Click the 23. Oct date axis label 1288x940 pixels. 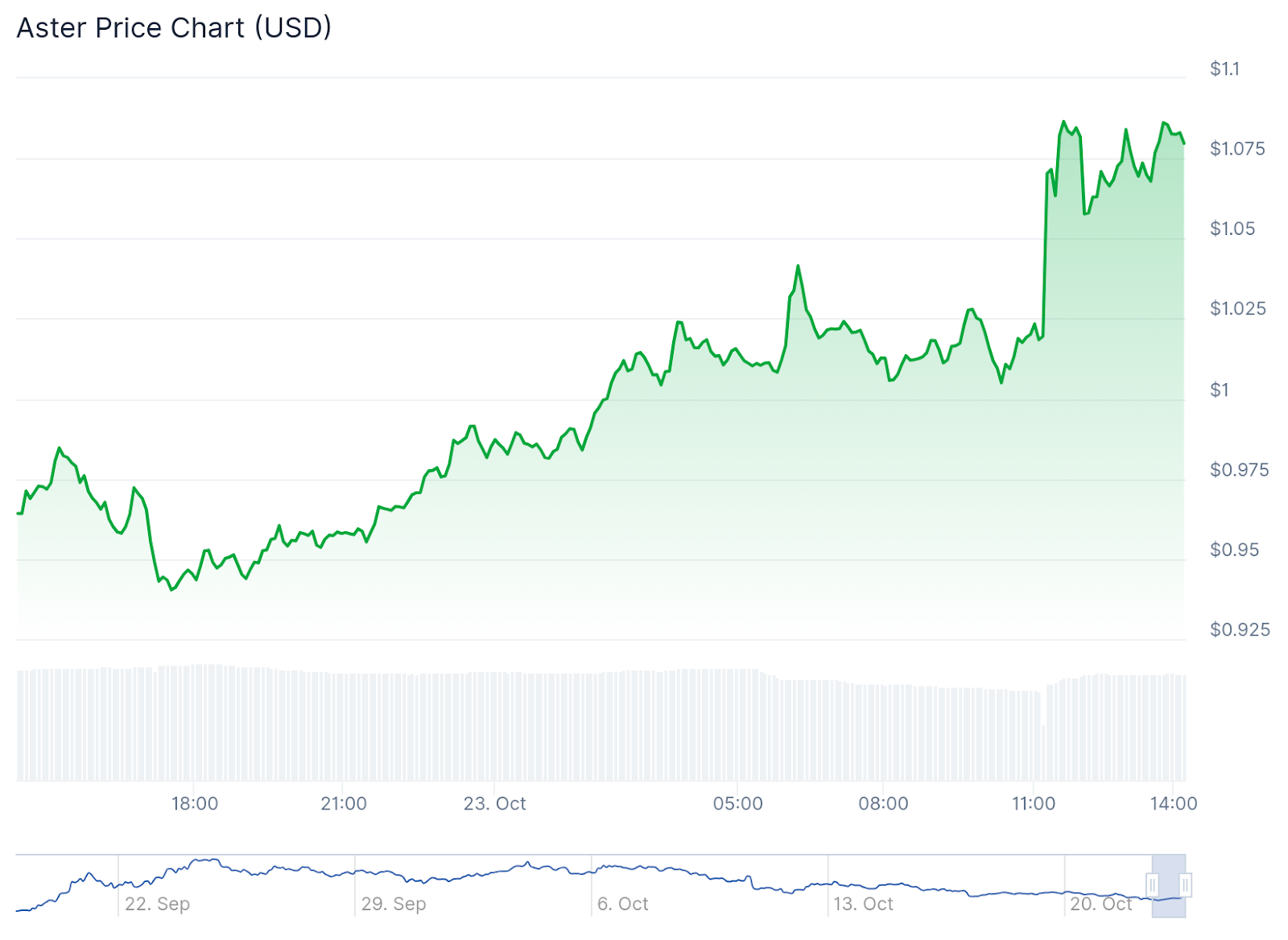point(494,803)
